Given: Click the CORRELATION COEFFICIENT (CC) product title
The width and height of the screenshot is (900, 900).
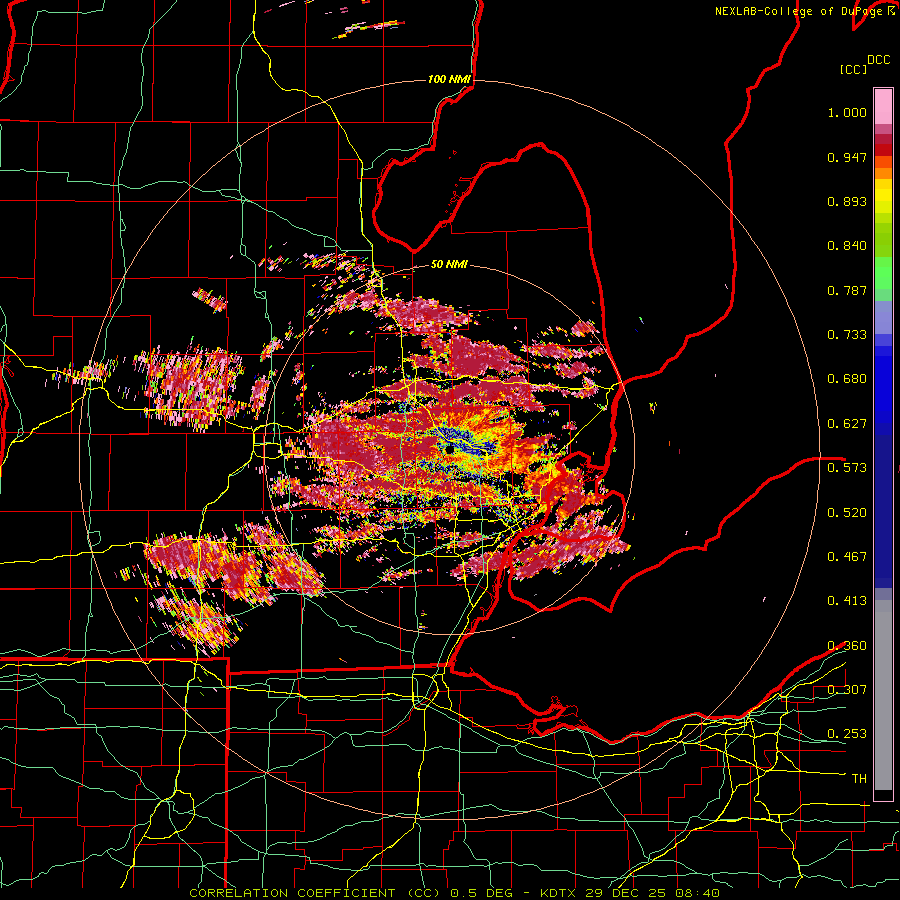Looking at the screenshot, I should [315, 893].
